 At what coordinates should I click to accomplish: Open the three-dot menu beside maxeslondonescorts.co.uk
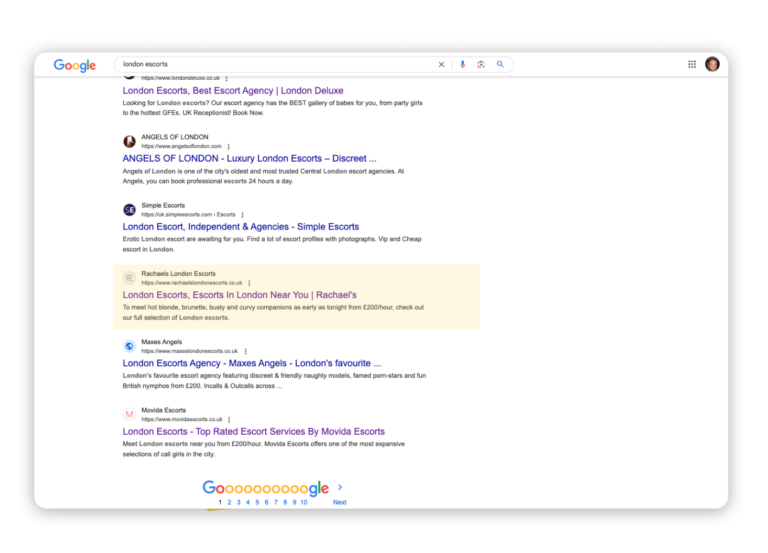pyautogui.click(x=245, y=351)
